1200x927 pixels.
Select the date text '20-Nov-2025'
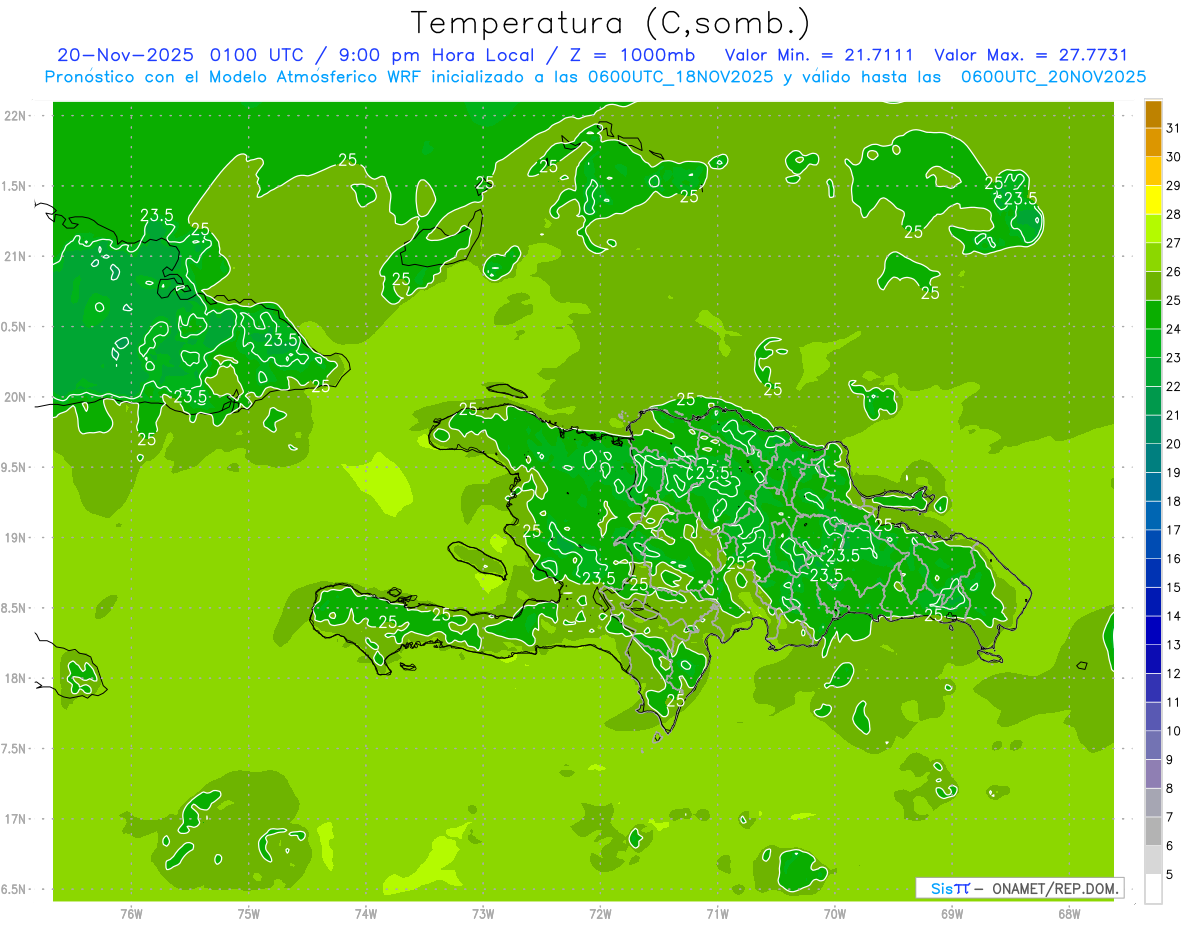pyautogui.click(x=127, y=55)
